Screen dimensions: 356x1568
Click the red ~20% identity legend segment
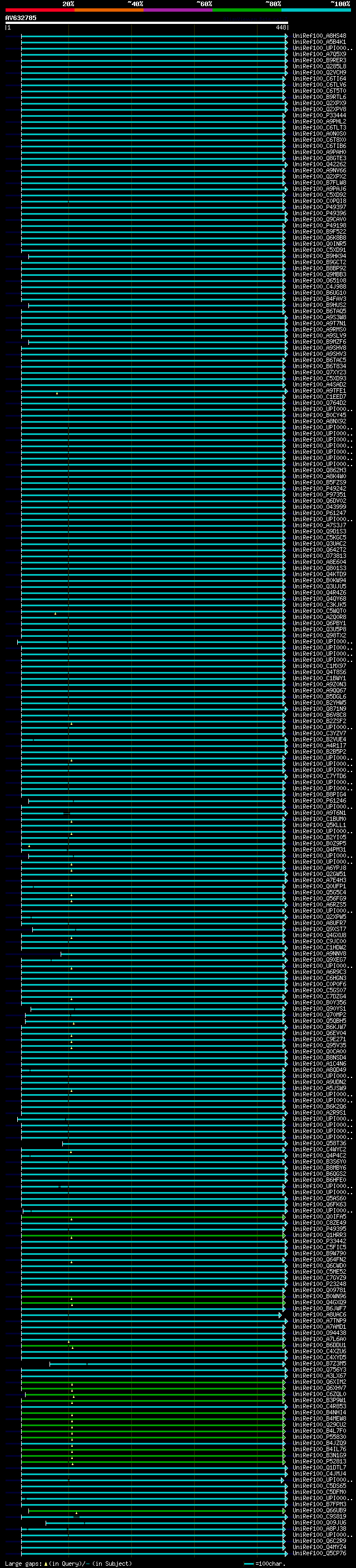pyautogui.click(x=39, y=10)
